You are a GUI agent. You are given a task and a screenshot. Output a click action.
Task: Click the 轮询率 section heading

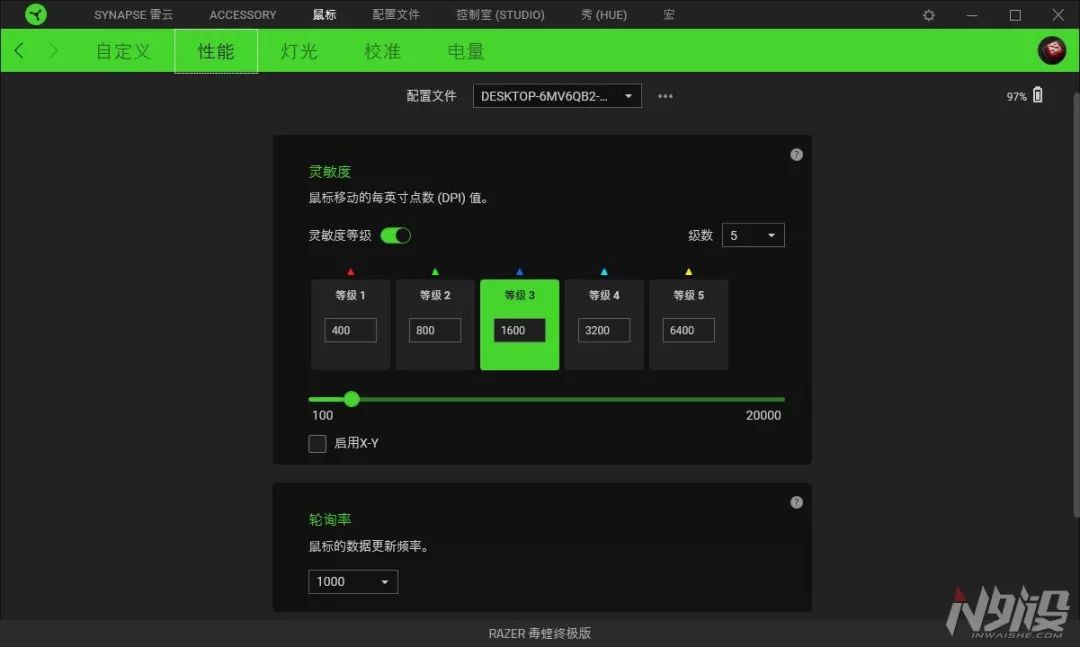(x=330, y=520)
